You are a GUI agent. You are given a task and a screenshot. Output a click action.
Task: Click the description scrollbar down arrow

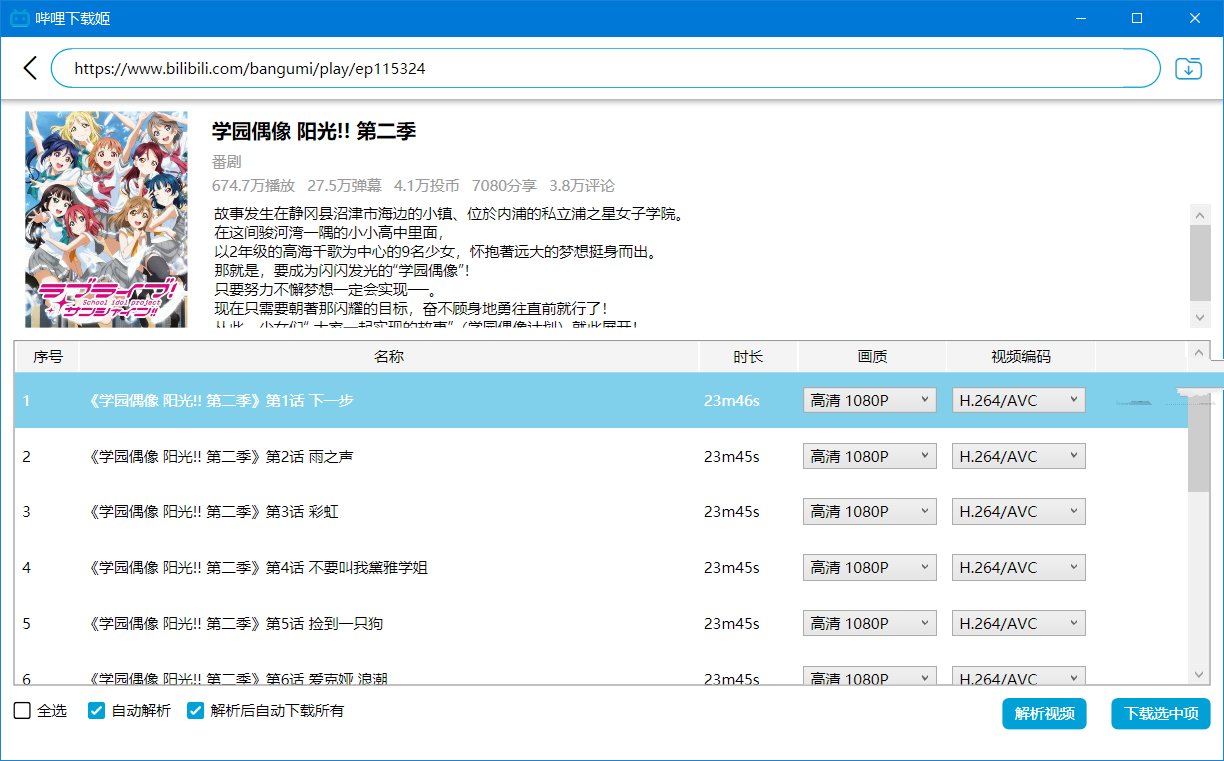(1199, 316)
